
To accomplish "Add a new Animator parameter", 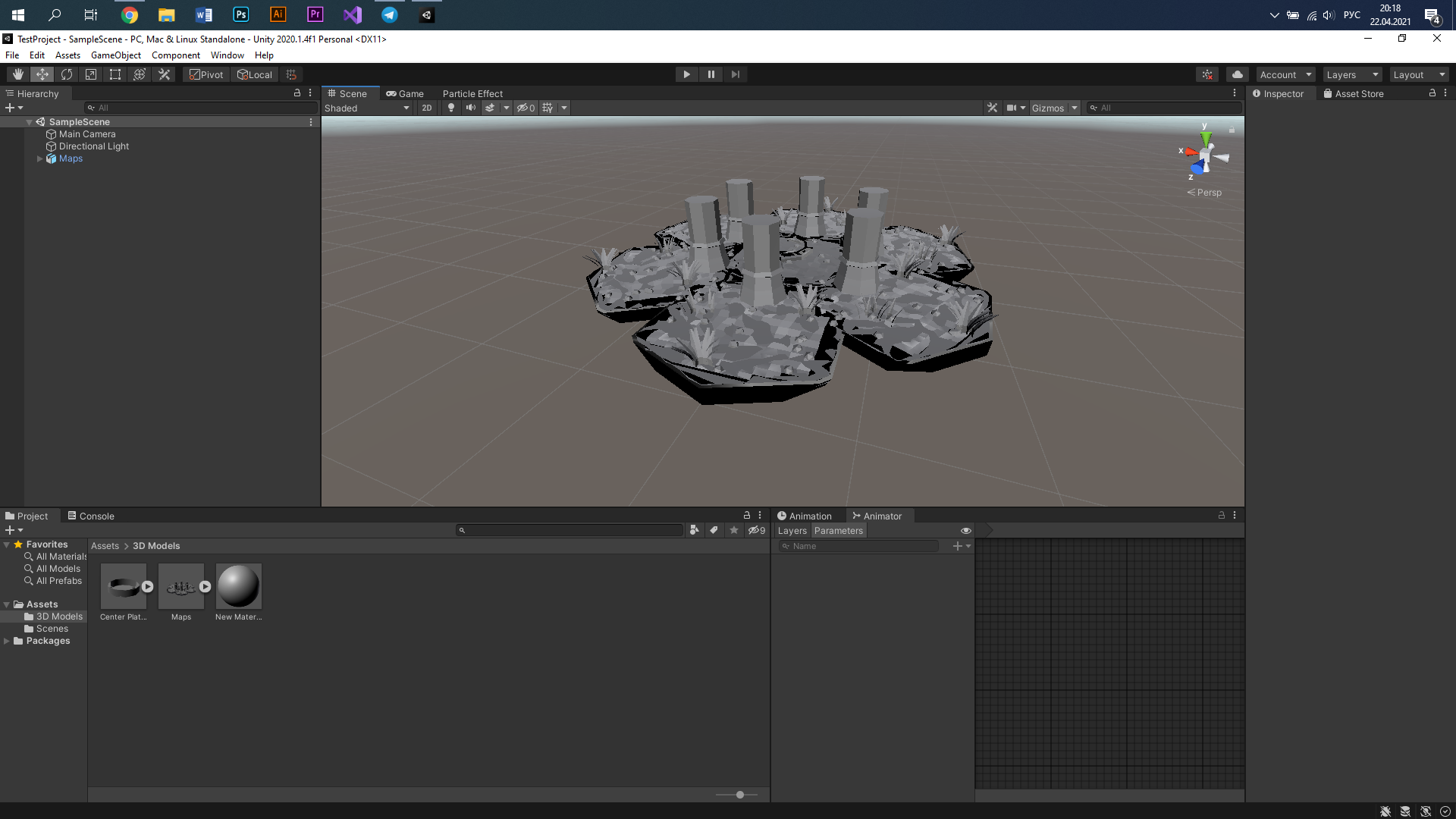I will [x=961, y=546].
